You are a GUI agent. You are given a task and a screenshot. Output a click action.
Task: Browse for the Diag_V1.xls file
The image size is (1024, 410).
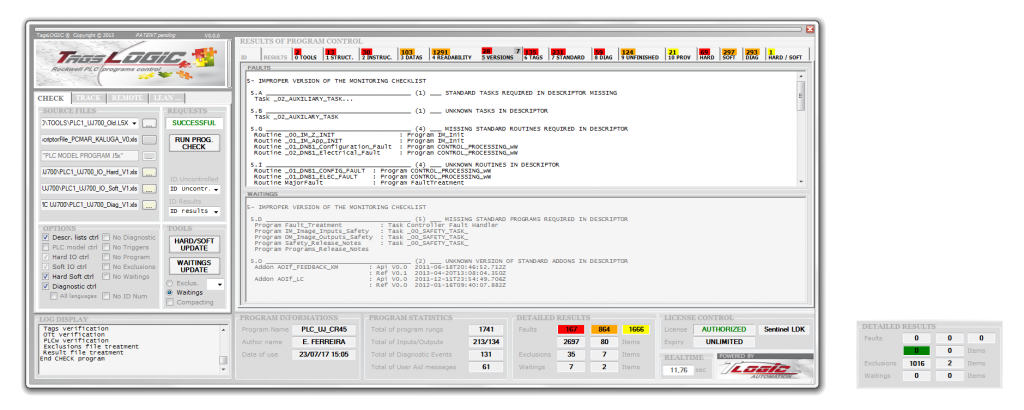point(150,205)
